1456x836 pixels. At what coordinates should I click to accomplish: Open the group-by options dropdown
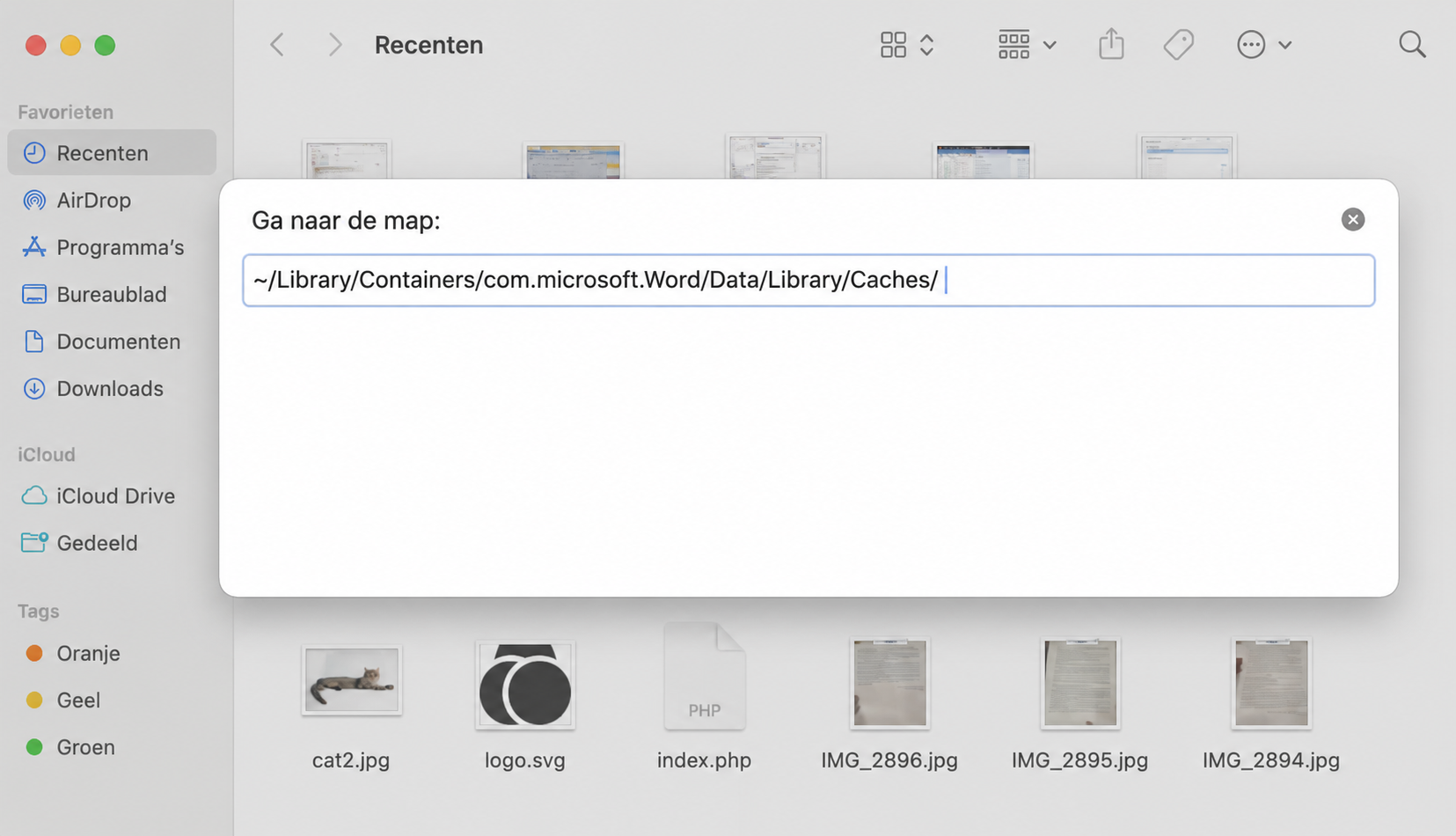pos(1027,45)
